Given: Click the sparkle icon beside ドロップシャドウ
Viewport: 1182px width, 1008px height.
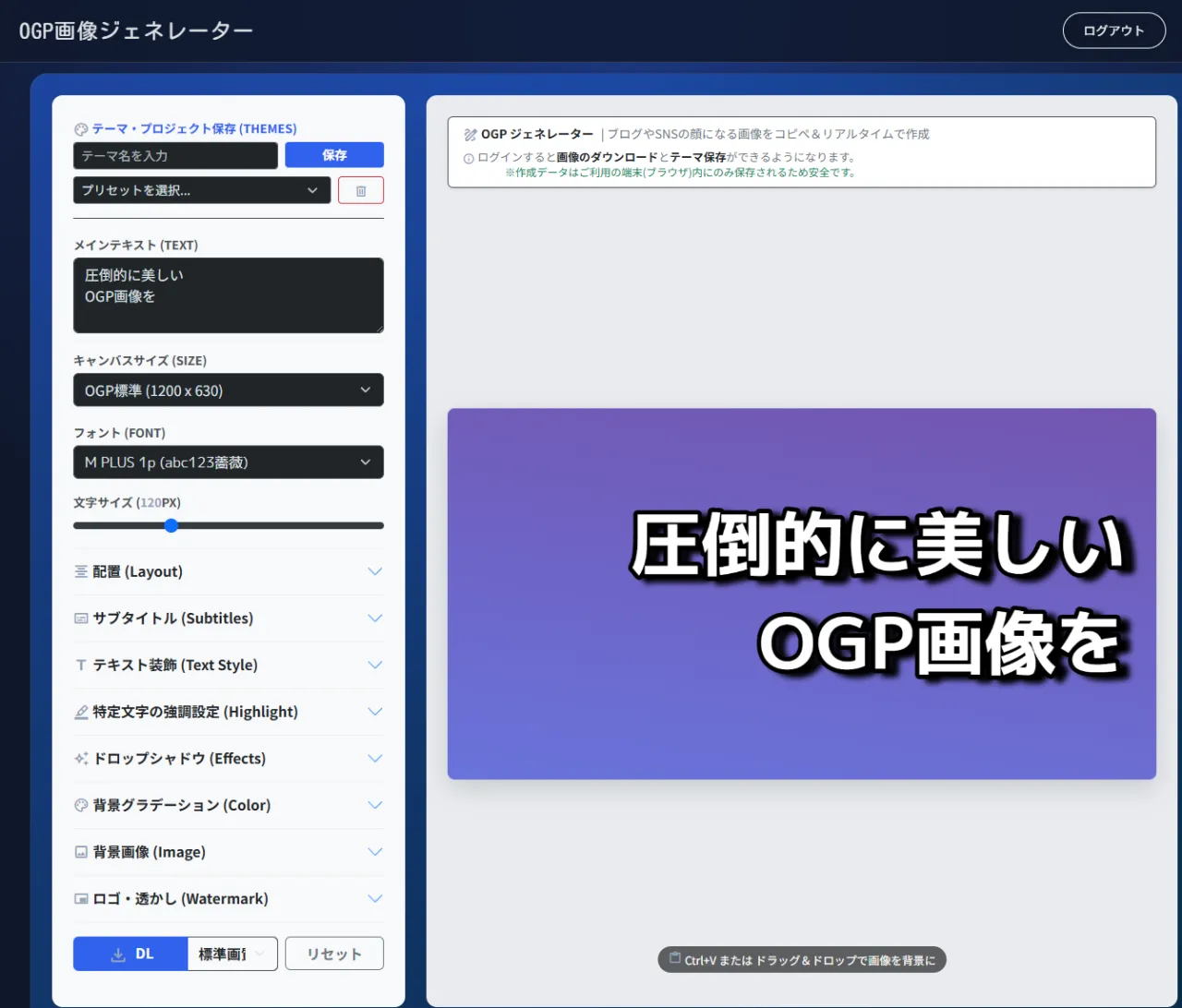Looking at the screenshot, I should coord(81,759).
